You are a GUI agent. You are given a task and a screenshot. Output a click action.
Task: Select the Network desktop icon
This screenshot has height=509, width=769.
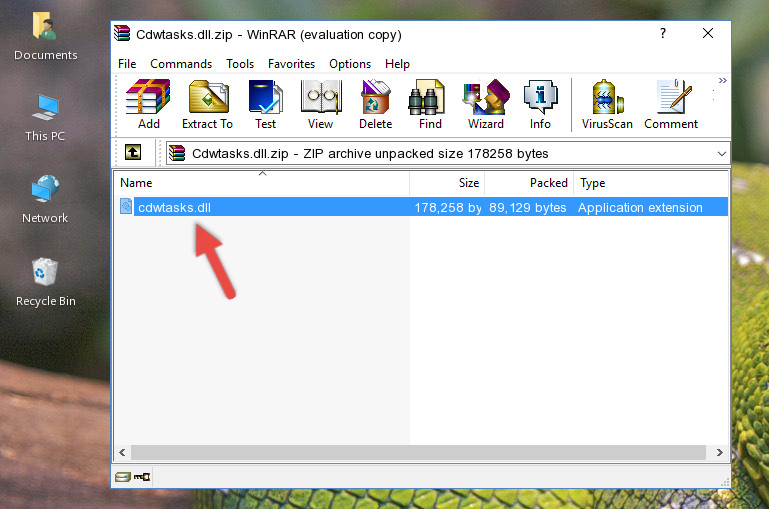point(45,199)
